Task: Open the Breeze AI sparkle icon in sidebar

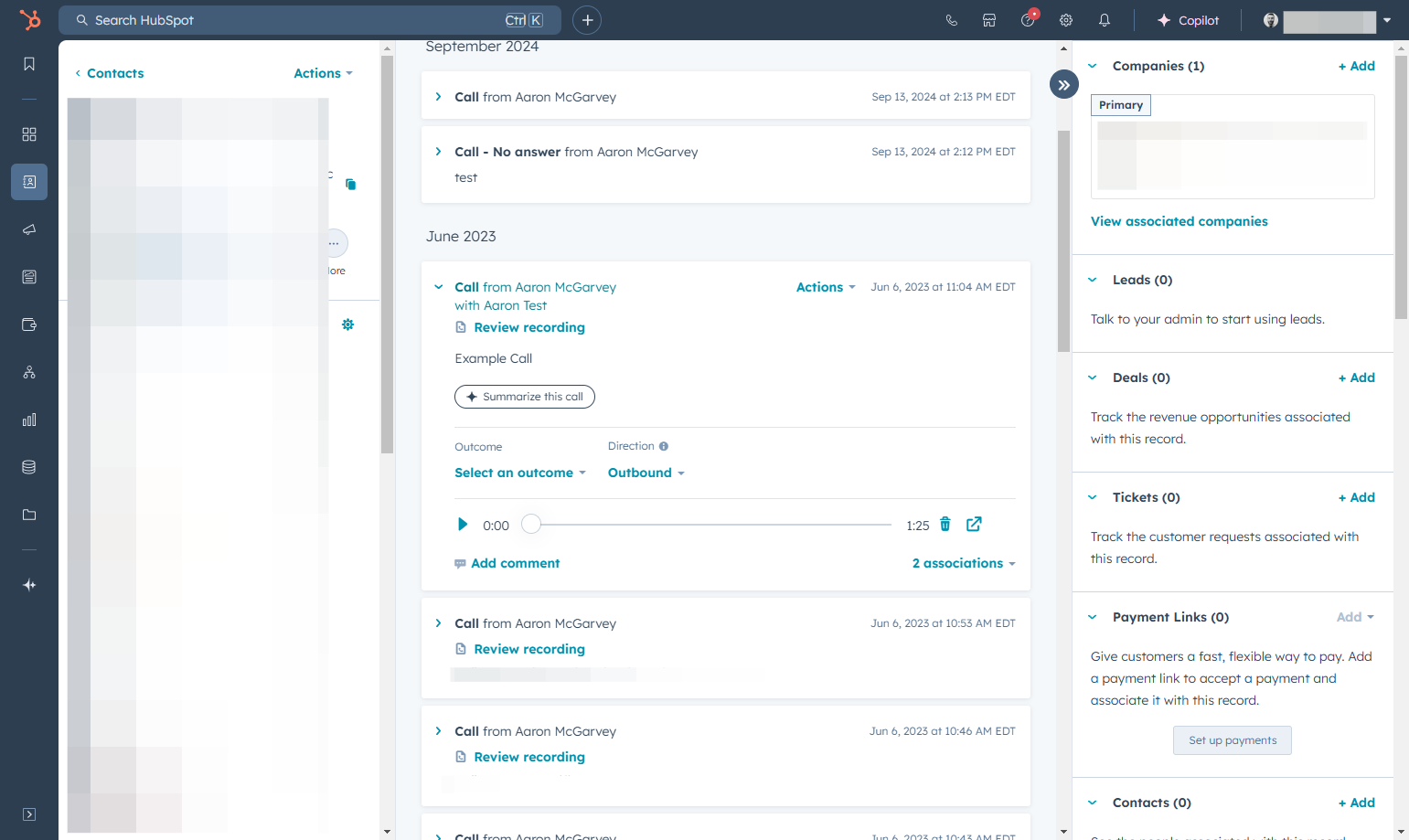Action: click(x=29, y=585)
